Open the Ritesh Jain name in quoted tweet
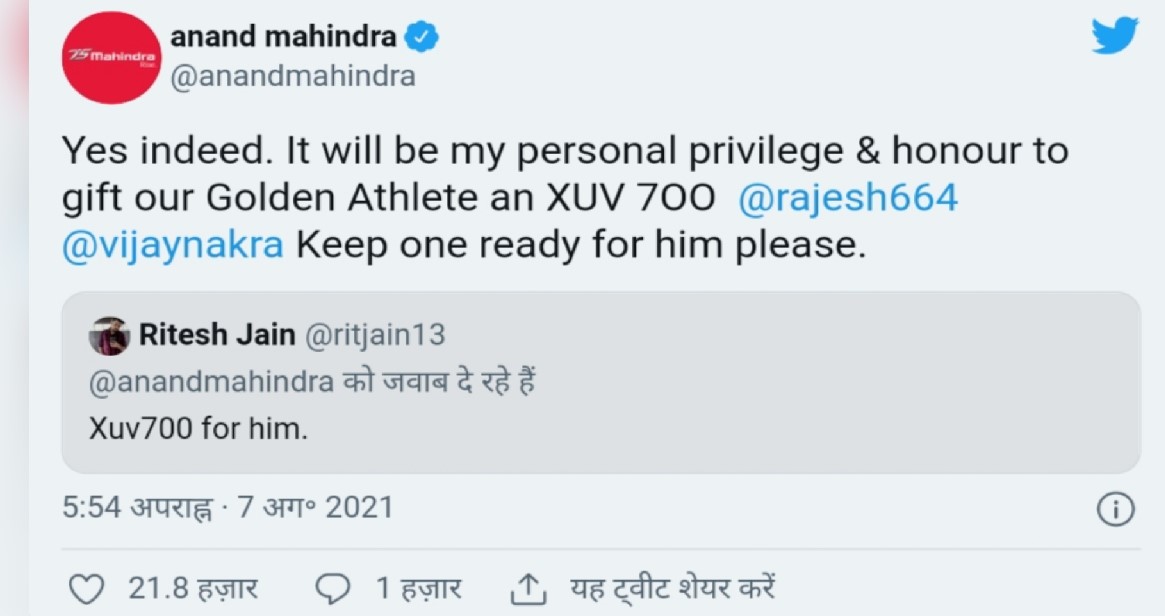 point(217,336)
